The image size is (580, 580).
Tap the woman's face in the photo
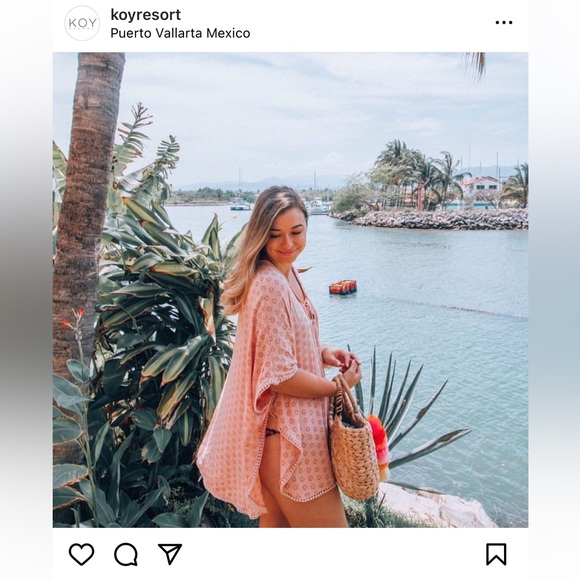coord(286,236)
